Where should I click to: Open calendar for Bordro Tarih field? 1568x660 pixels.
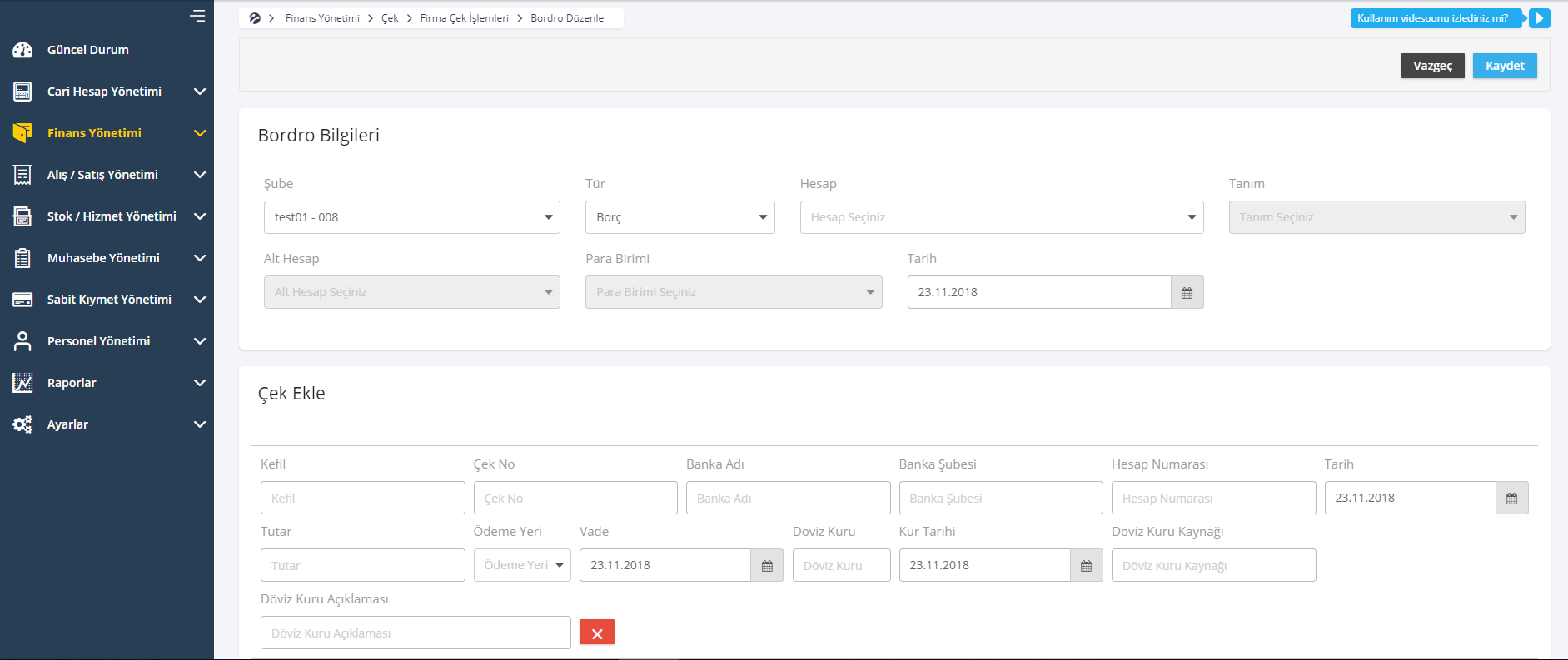(1187, 292)
